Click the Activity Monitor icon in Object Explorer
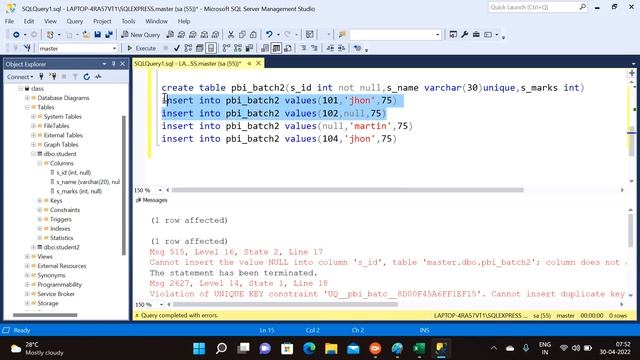640x360 pixels. [98, 76]
